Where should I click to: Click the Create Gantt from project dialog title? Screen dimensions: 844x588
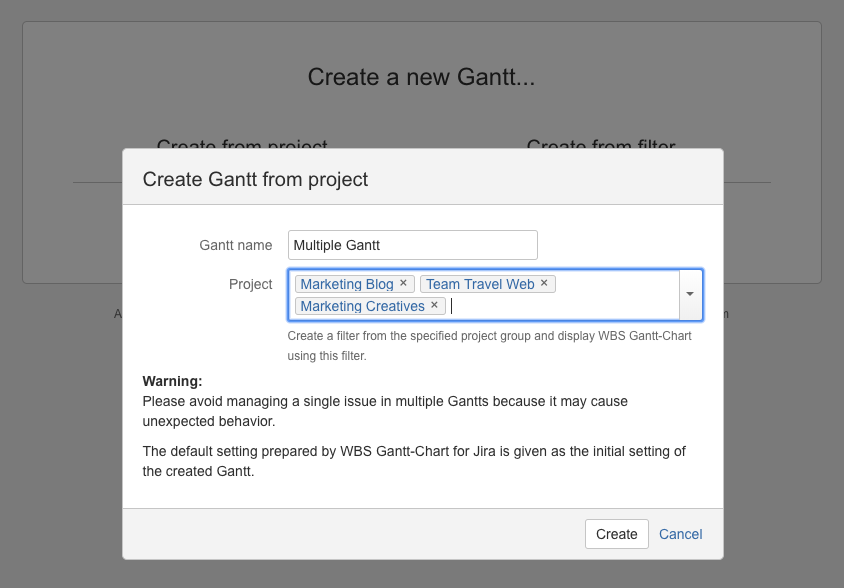click(254, 179)
